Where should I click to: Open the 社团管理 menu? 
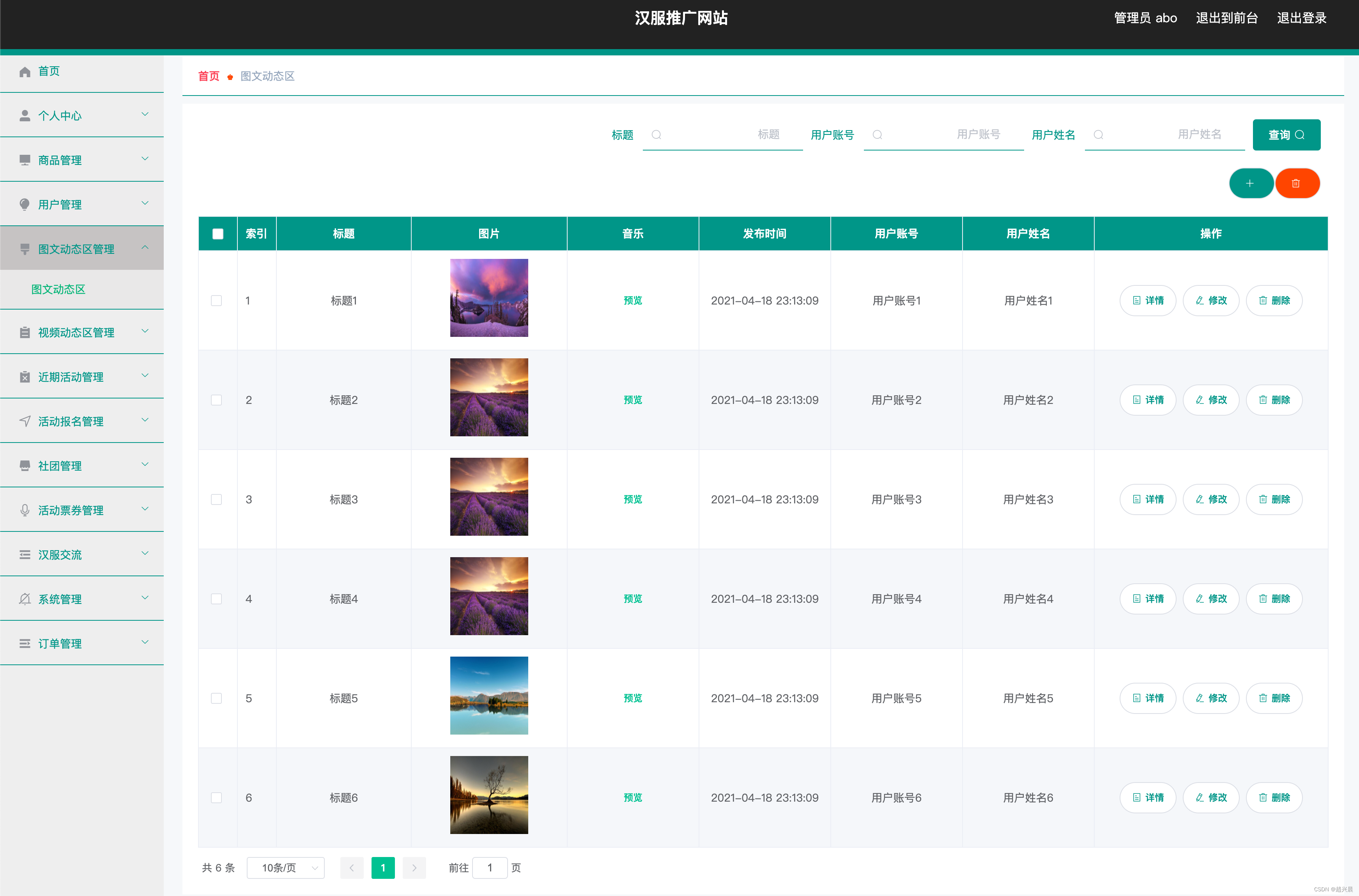82,466
